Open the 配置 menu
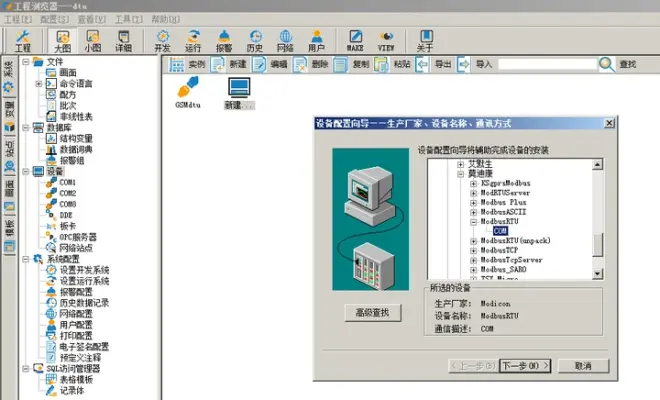The width and height of the screenshot is (660, 400). (51, 19)
